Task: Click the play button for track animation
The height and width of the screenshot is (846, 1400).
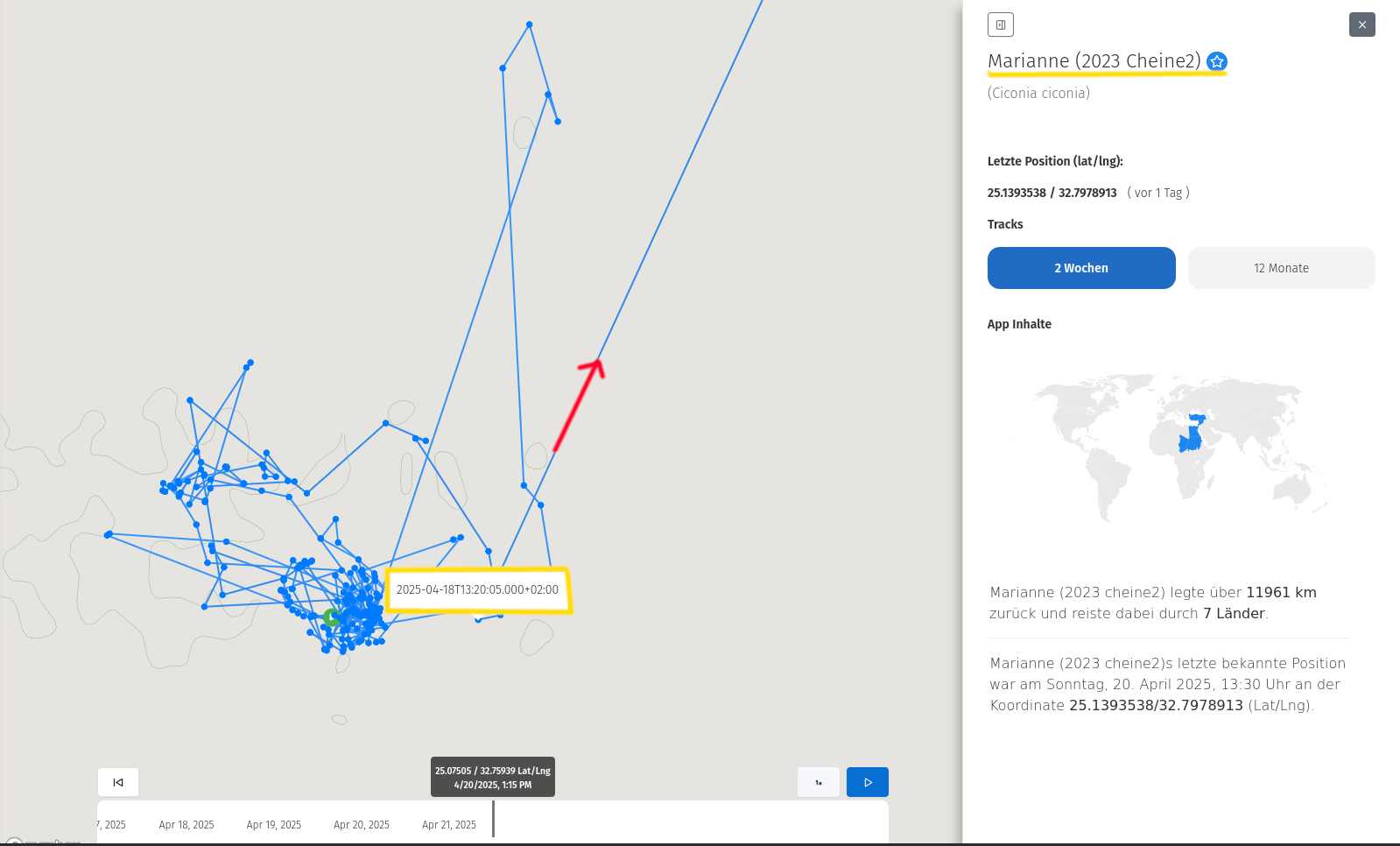Action: (867, 782)
